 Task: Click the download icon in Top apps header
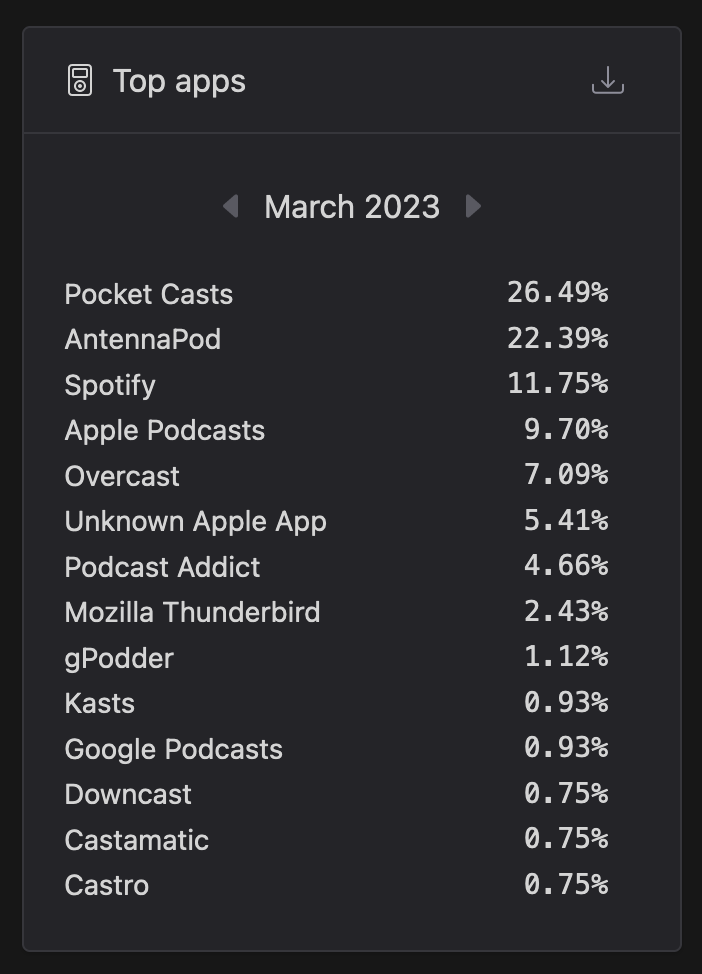[x=608, y=81]
